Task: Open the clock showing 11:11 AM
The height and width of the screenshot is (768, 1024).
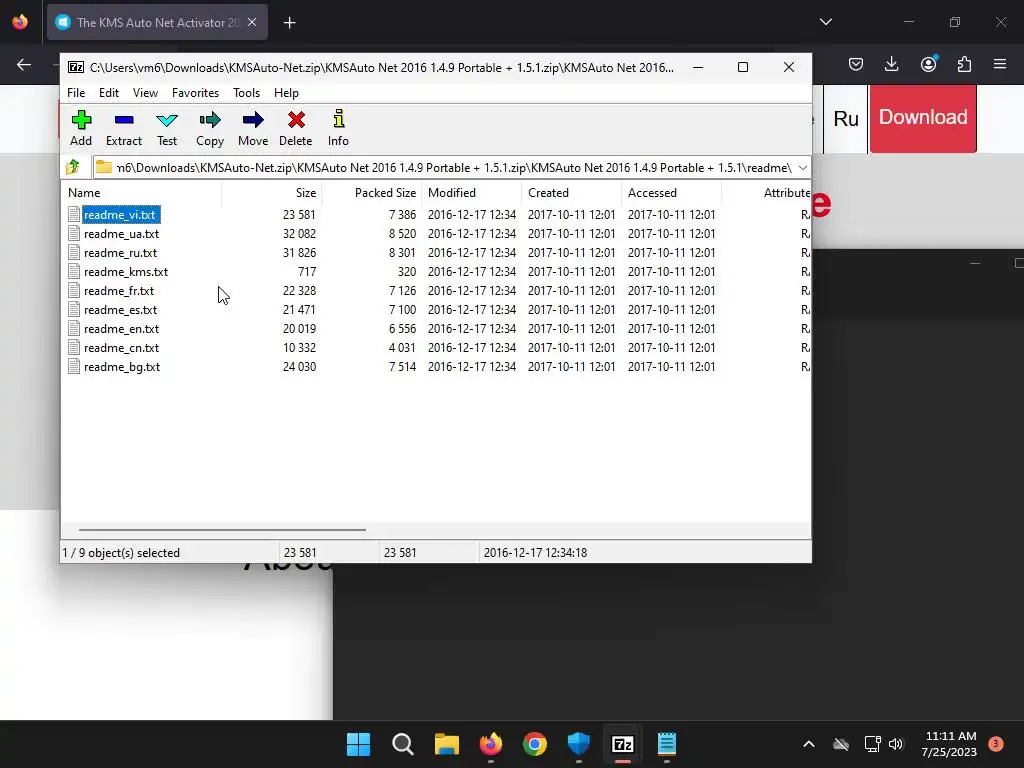Action: (x=950, y=744)
